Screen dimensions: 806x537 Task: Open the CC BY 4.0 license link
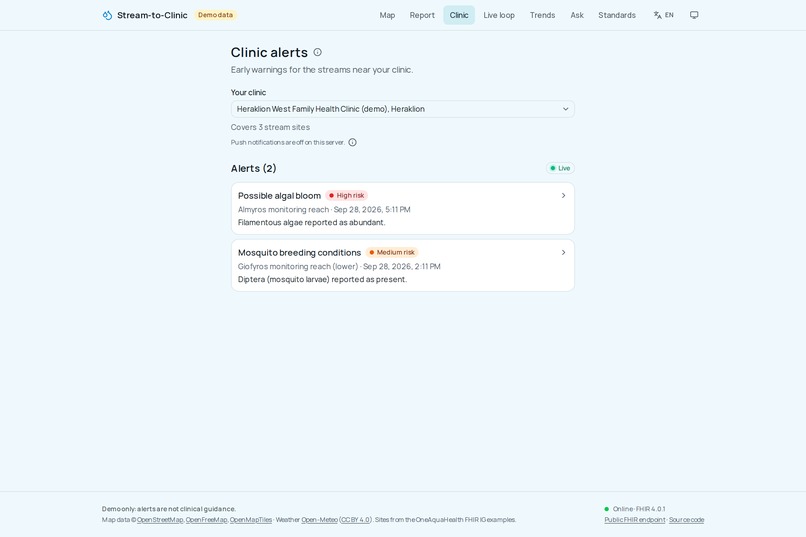[356, 520]
